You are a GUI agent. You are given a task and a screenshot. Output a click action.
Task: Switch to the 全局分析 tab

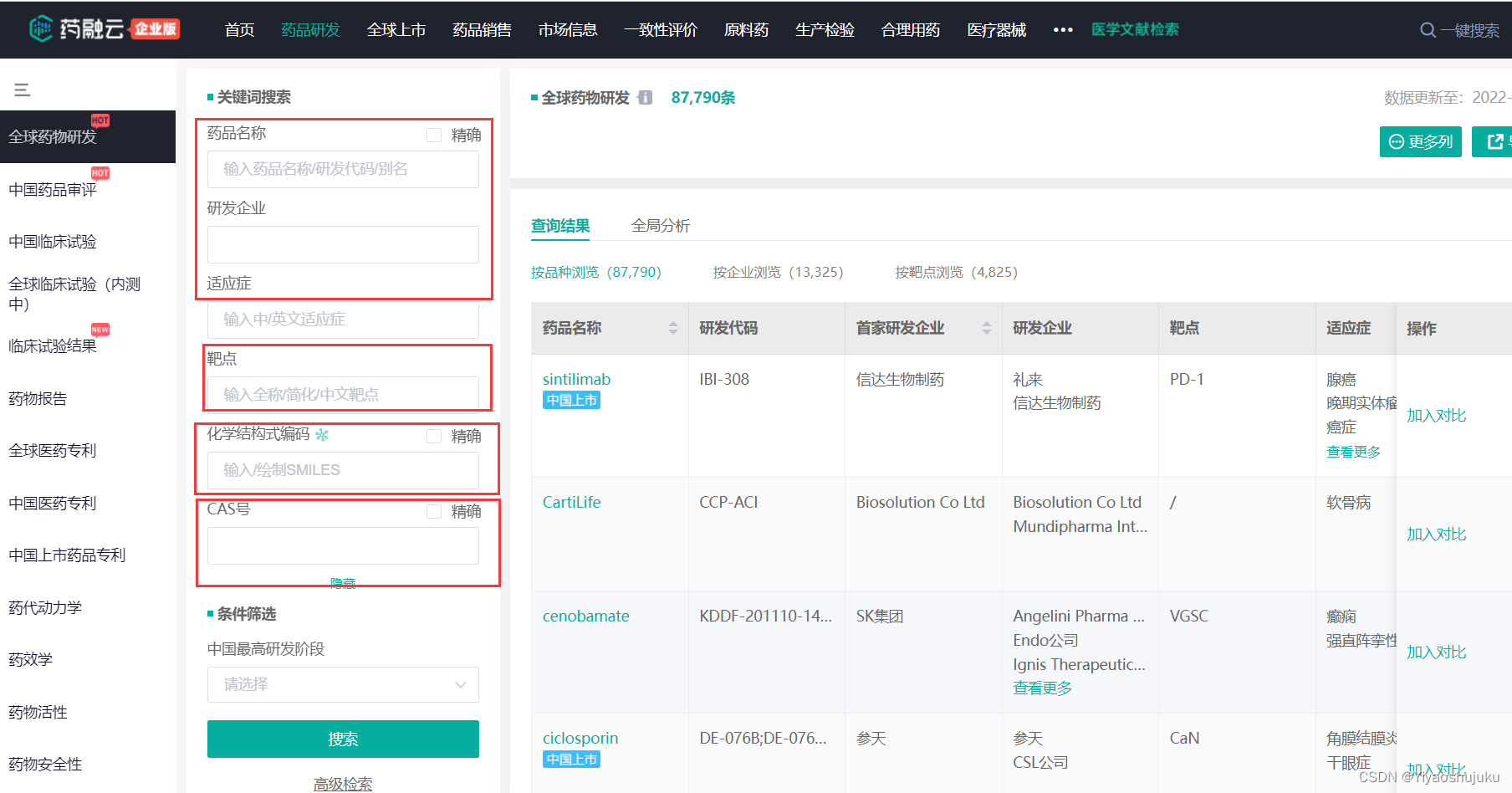661,226
